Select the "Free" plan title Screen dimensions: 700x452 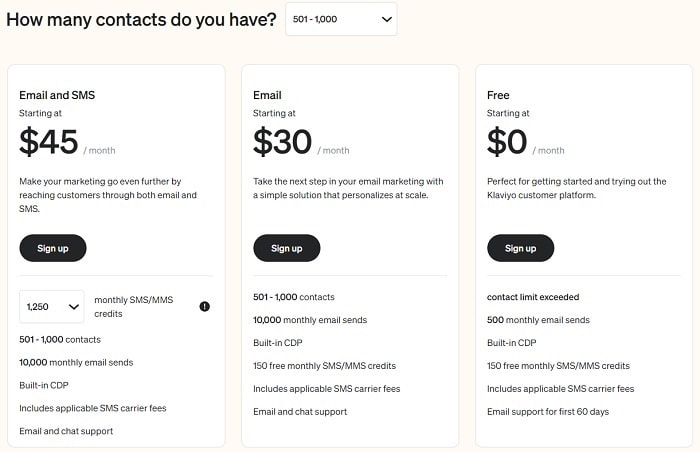coord(498,95)
